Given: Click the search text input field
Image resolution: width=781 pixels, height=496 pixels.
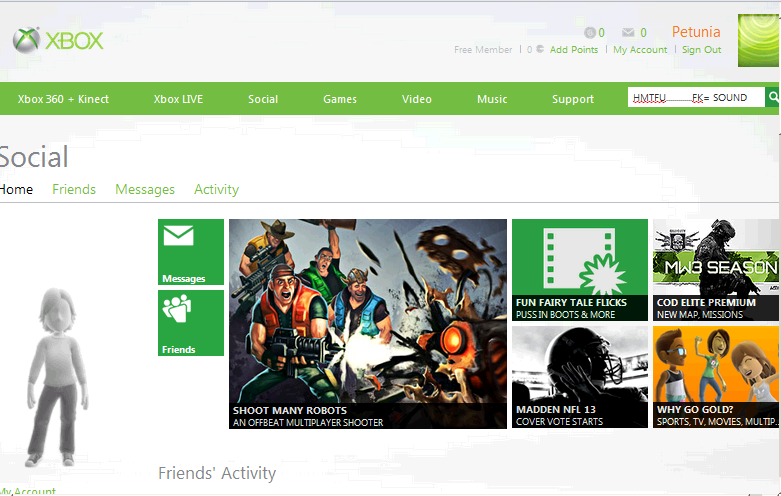Looking at the screenshot, I should (696, 97).
